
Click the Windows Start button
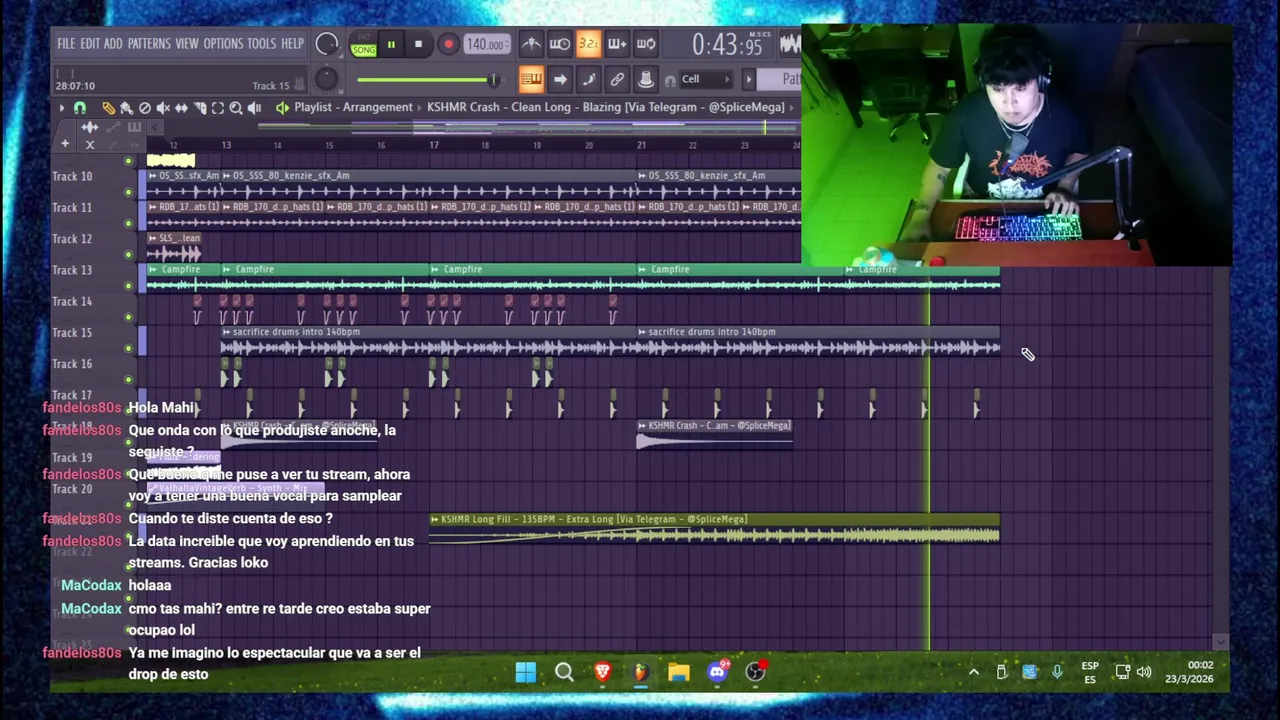(x=525, y=672)
